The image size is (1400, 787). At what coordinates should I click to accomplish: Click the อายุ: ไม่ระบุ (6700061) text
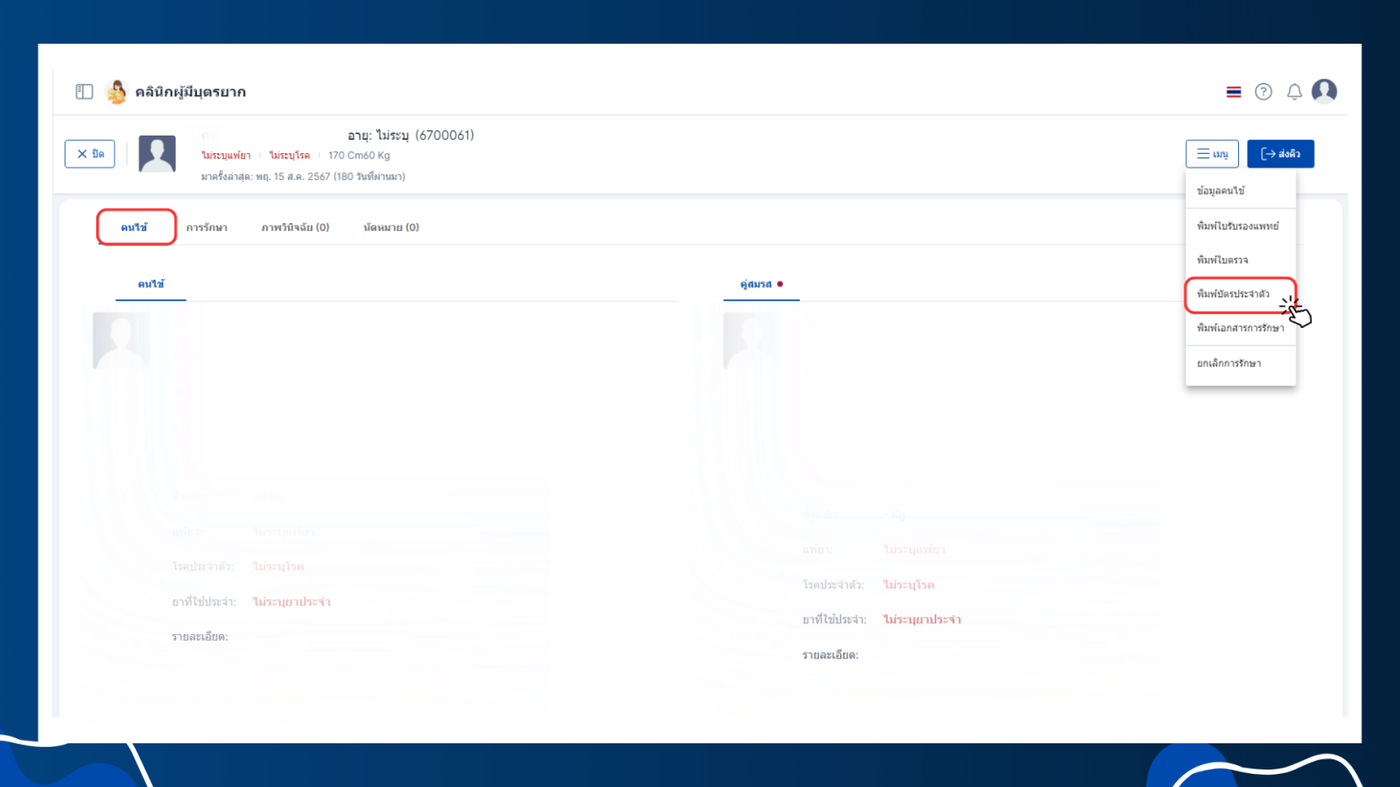pos(411,135)
